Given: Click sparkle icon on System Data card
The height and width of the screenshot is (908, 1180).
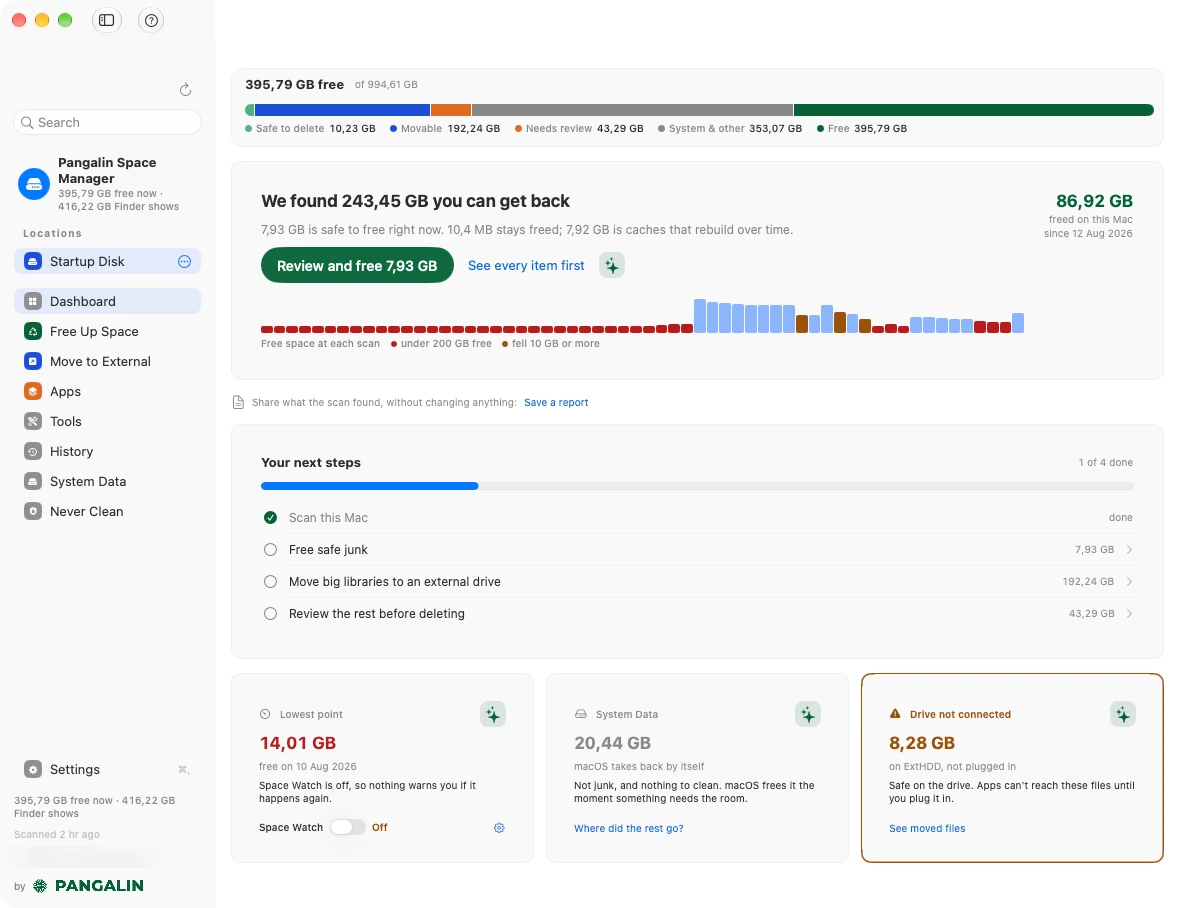Looking at the screenshot, I should pyautogui.click(x=807, y=714).
